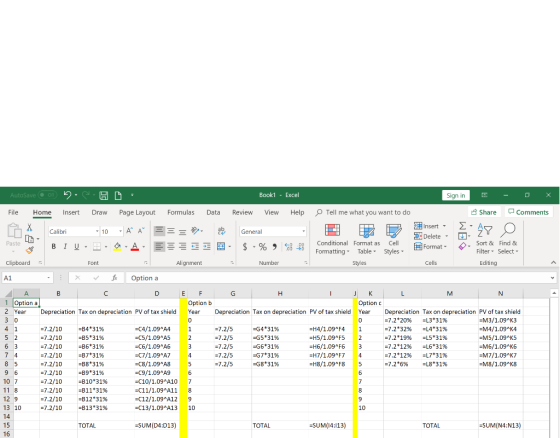This screenshot has height=438, width=560.
Task: Increase the font size with the larger A icon
Action: click(130, 231)
